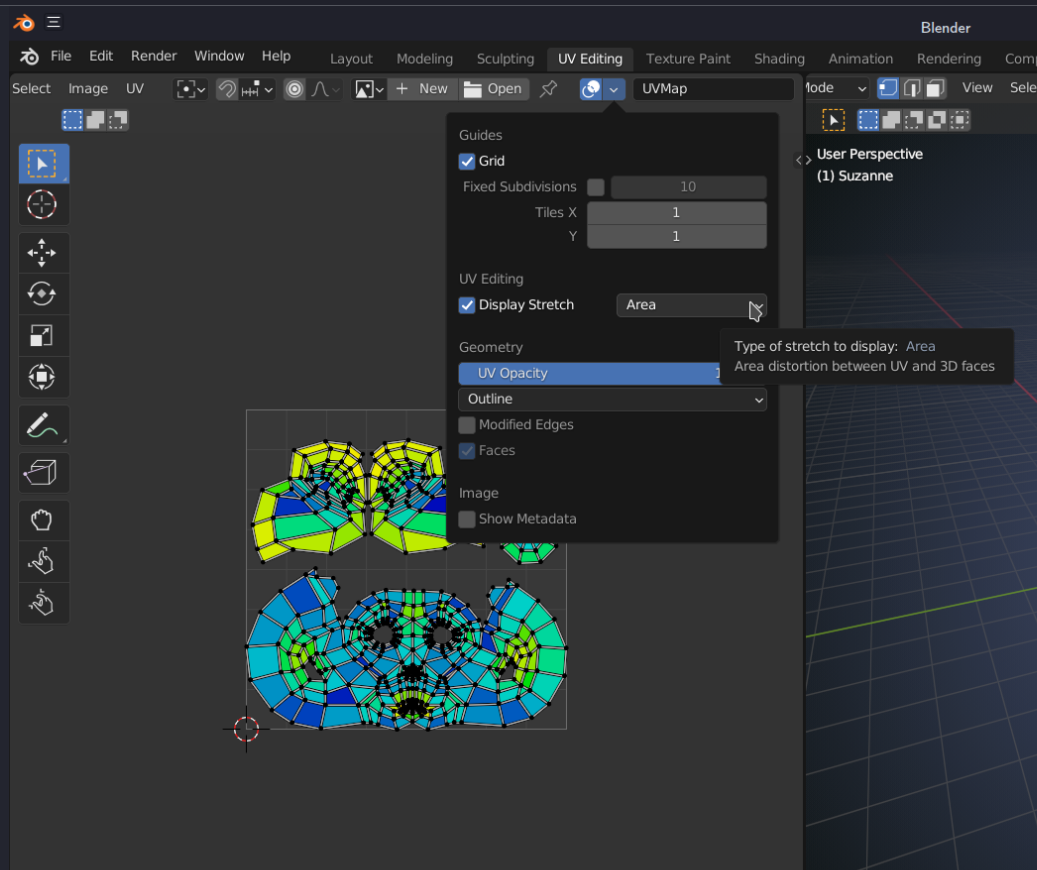The height and width of the screenshot is (870, 1037).
Task: Choose the Rotate tool in UV toolbar
Action: (x=44, y=294)
